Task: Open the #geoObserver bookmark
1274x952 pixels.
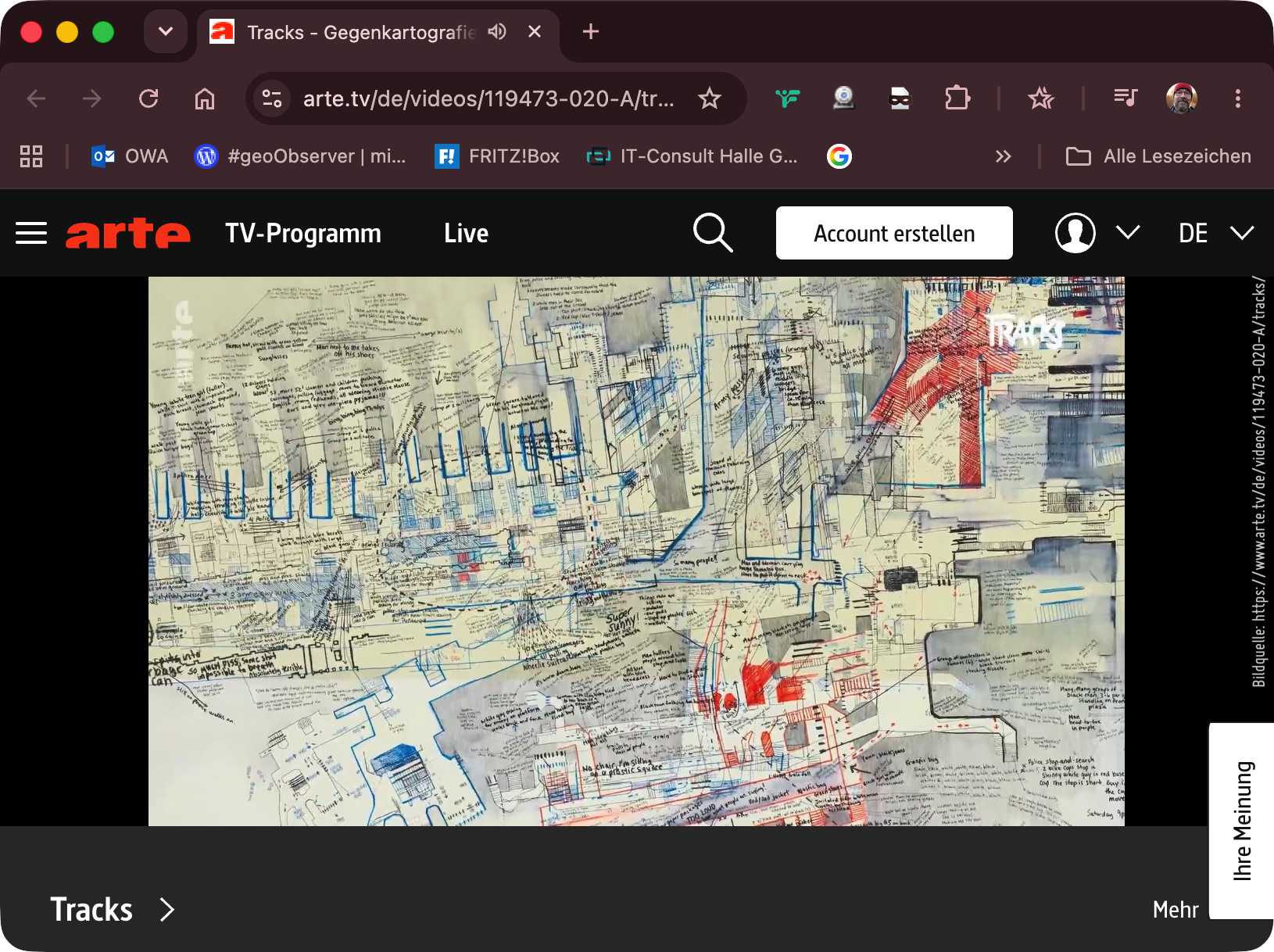Action: 300,156
